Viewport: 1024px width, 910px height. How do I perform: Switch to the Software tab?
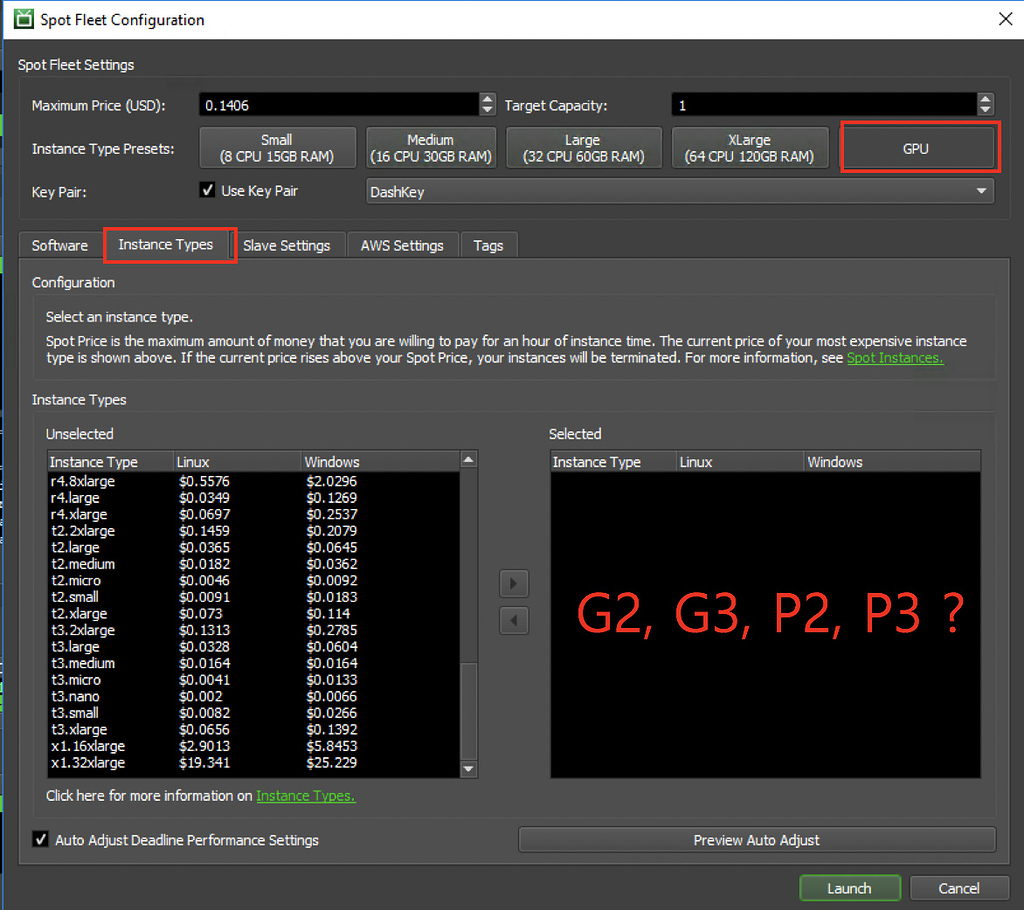[60, 245]
